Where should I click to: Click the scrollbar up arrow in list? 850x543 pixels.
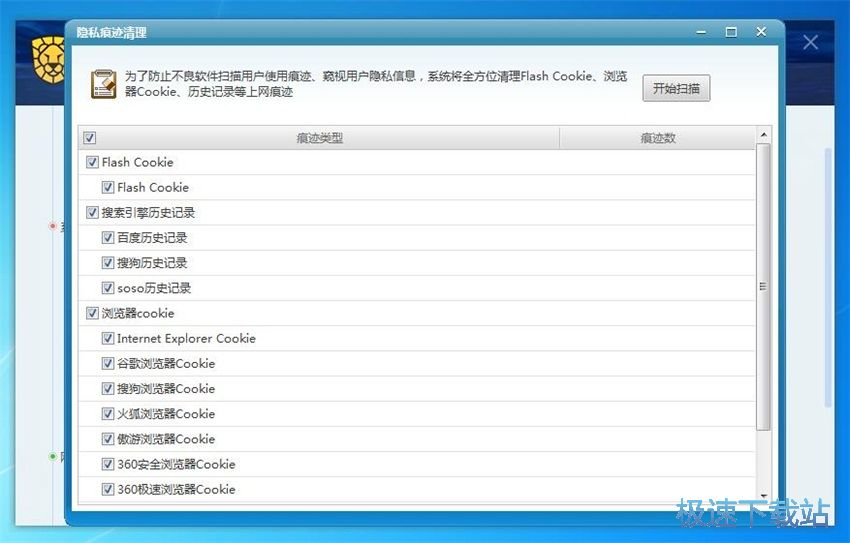click(763, 134)
